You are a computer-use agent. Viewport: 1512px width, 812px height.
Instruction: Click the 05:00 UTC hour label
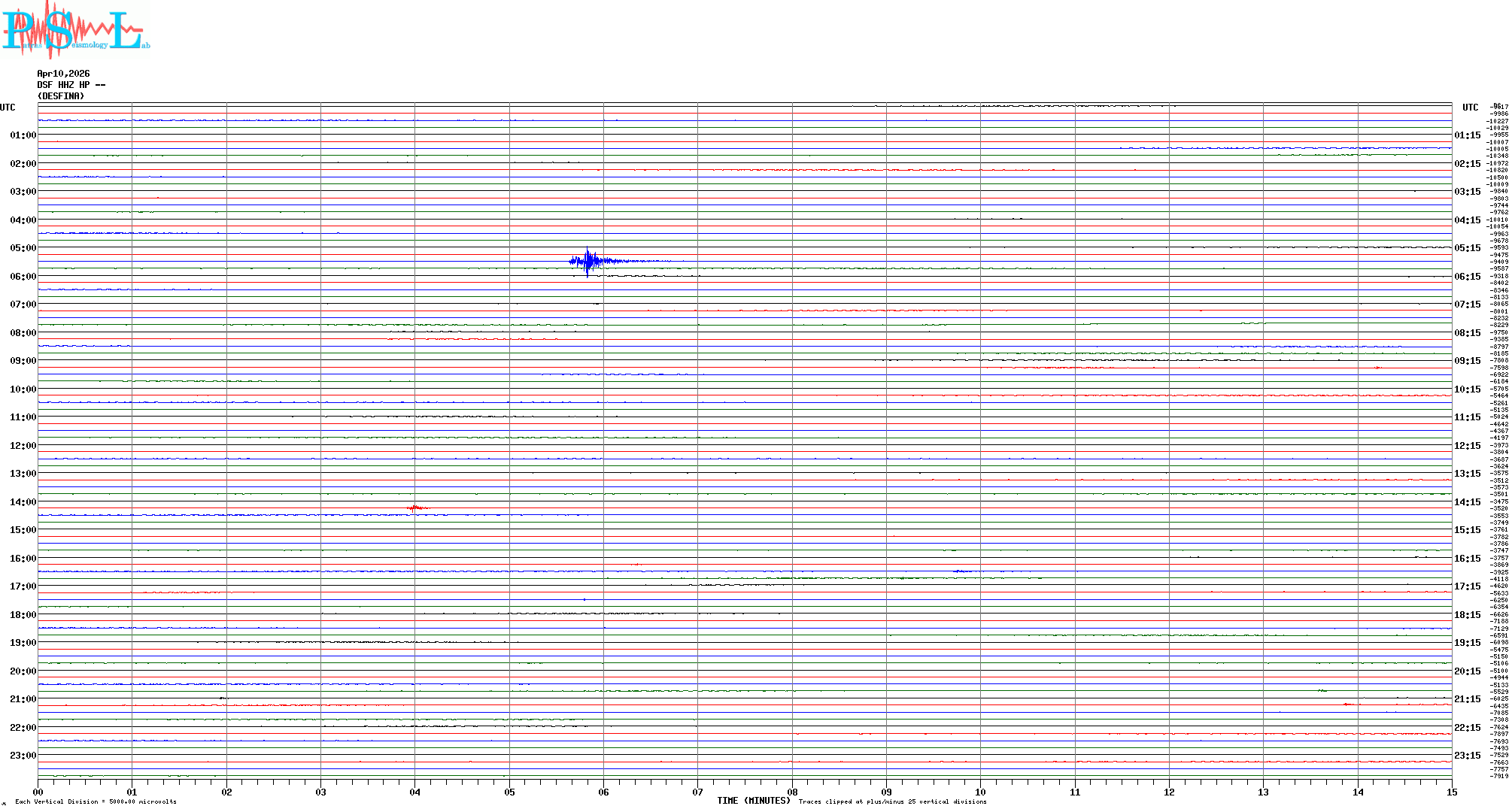click(x=23, y=248)
